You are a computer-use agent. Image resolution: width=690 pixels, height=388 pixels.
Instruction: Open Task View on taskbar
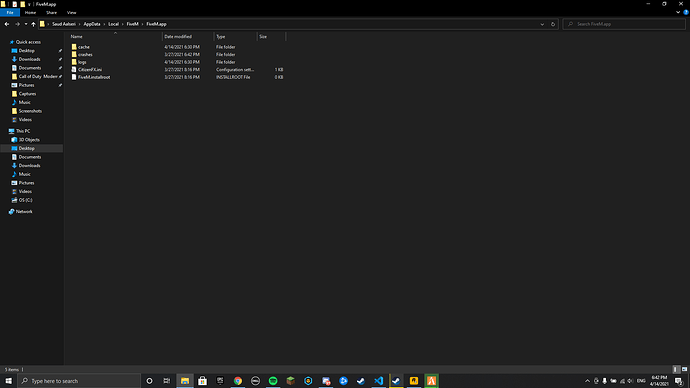(x=167, y=381)
